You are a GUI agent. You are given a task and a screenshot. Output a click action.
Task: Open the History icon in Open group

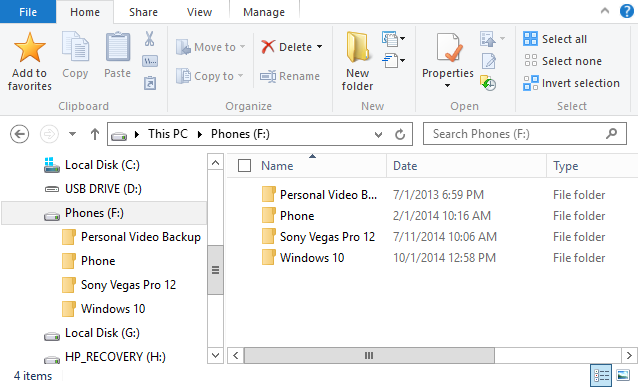[x=488, y=83]
